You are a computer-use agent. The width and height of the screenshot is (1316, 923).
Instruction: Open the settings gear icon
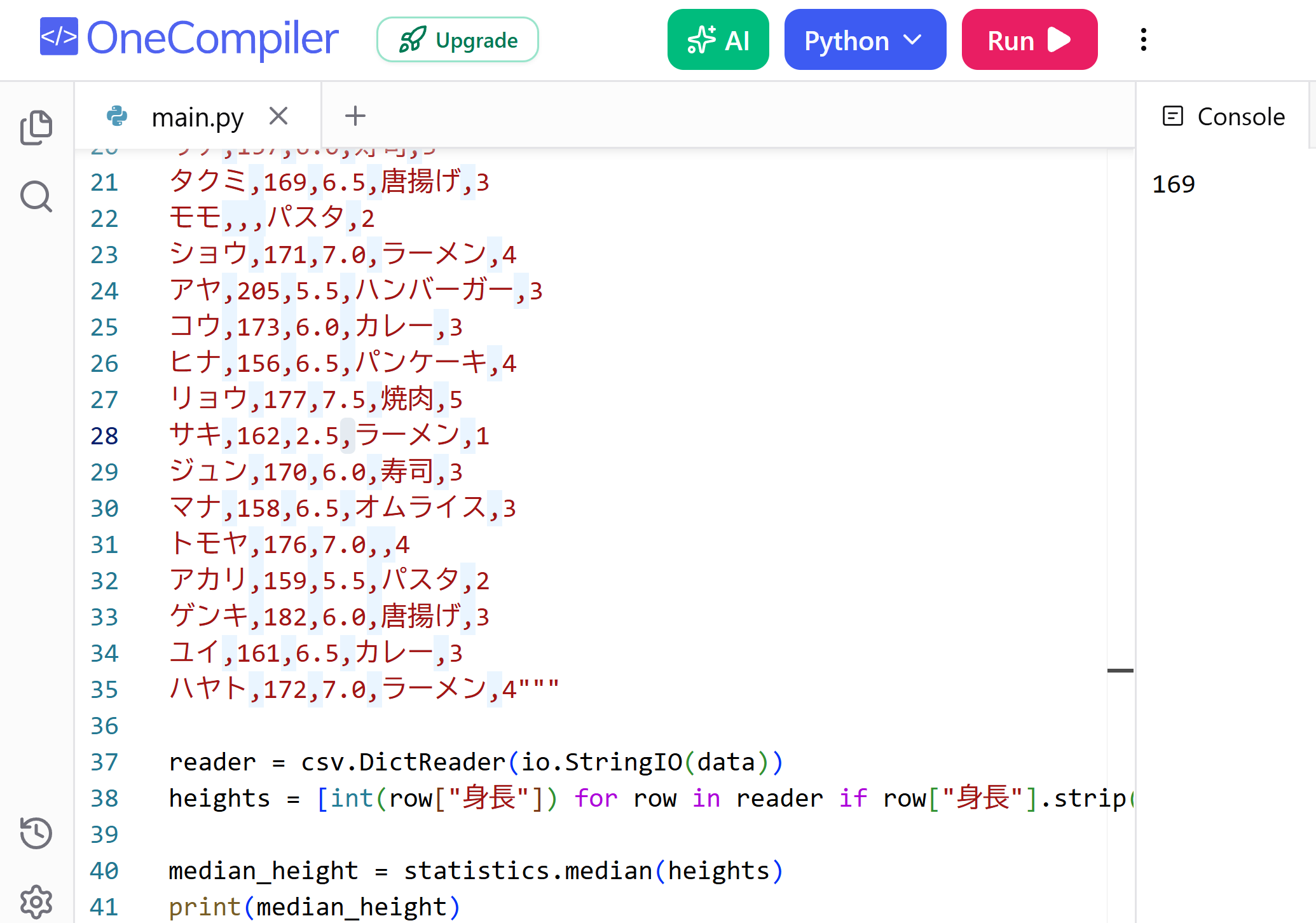(36, 901)
